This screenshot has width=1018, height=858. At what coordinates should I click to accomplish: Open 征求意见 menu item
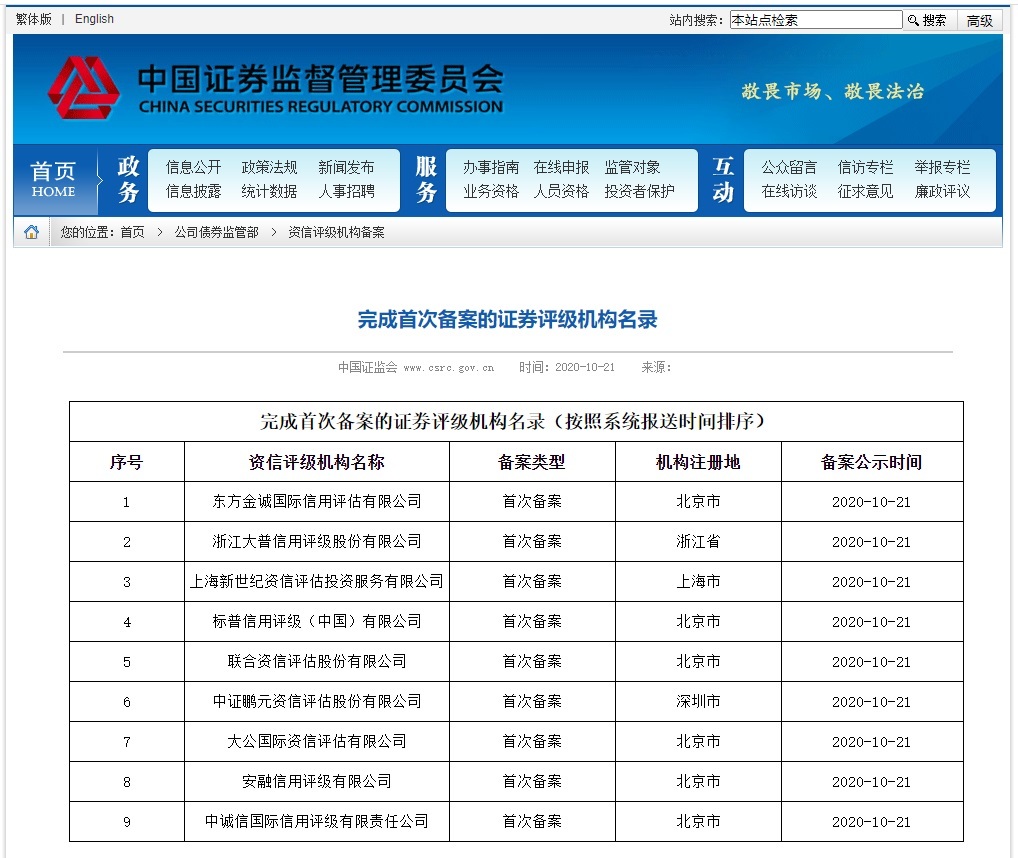pyautogui.click(x=865, y=191)
